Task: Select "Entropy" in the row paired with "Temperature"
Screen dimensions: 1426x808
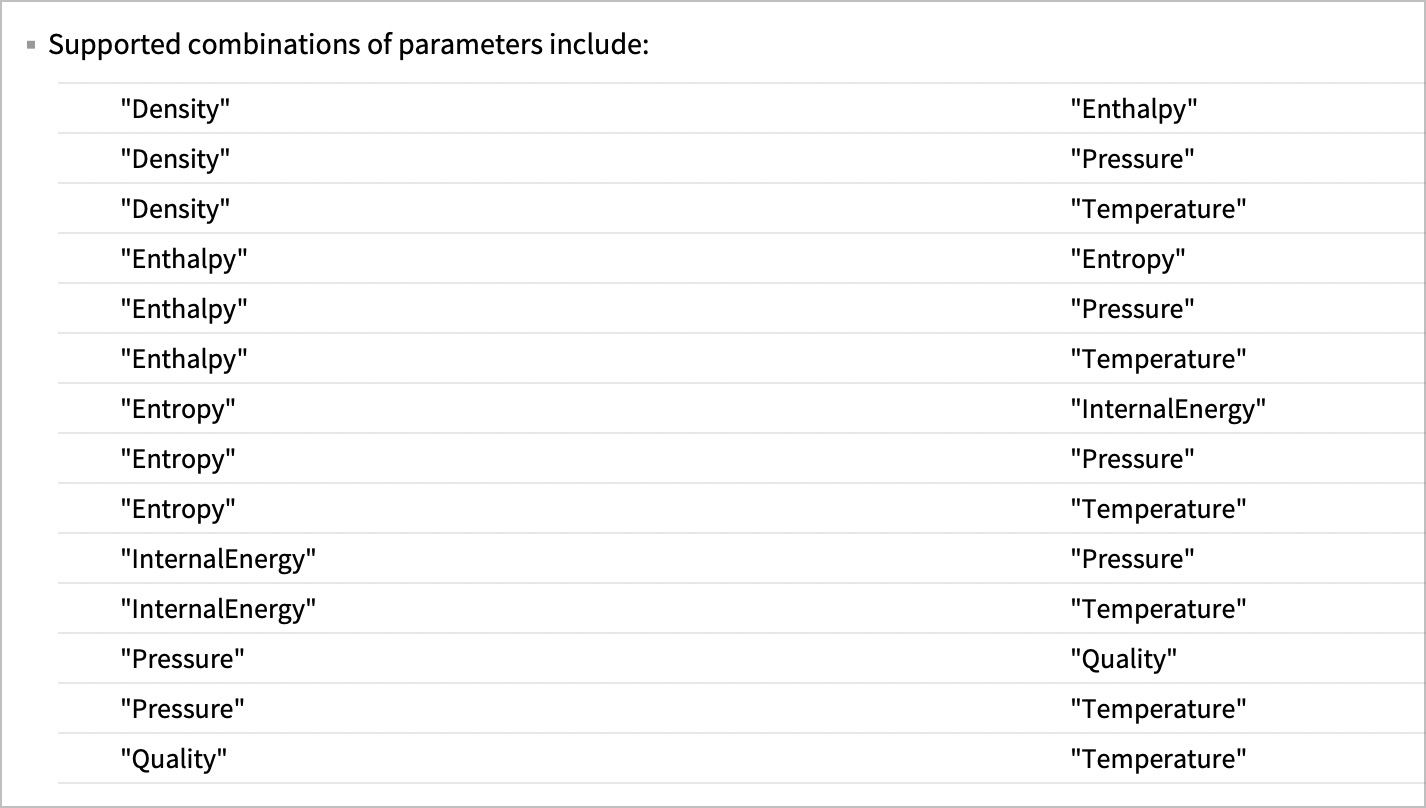Action: click(x=178, y=509)
